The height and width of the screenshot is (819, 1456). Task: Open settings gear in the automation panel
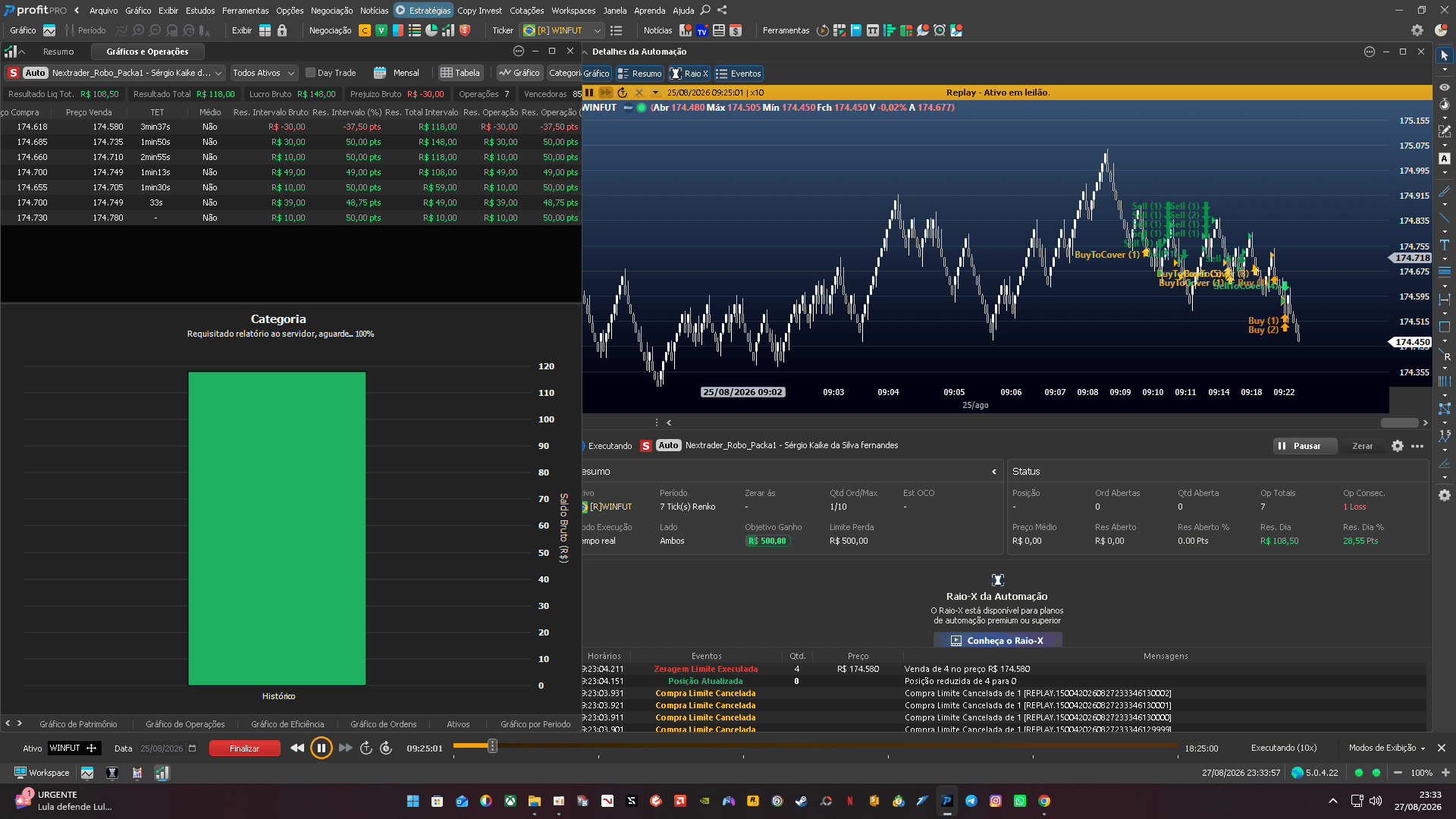[1398, 446]
